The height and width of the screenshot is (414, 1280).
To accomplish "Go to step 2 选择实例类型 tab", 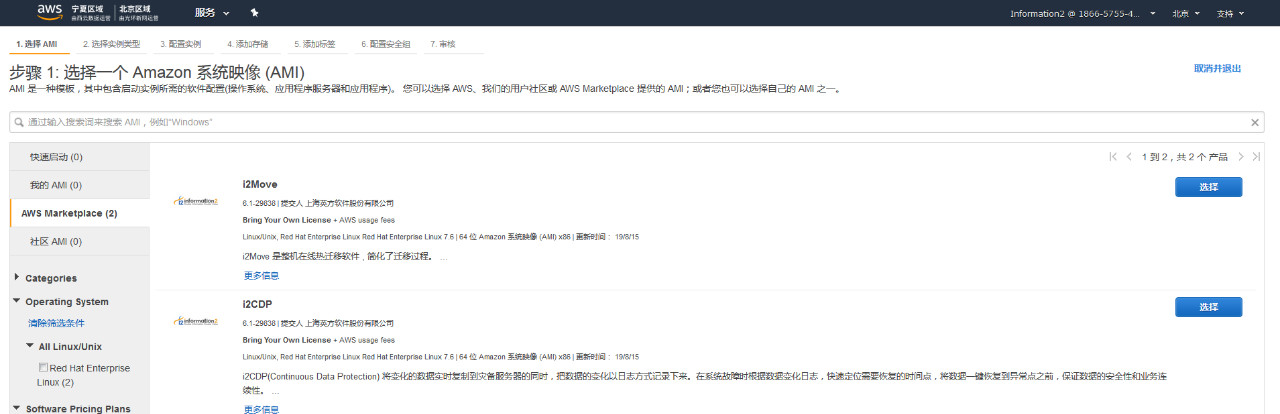I will [x=110, y=44].
